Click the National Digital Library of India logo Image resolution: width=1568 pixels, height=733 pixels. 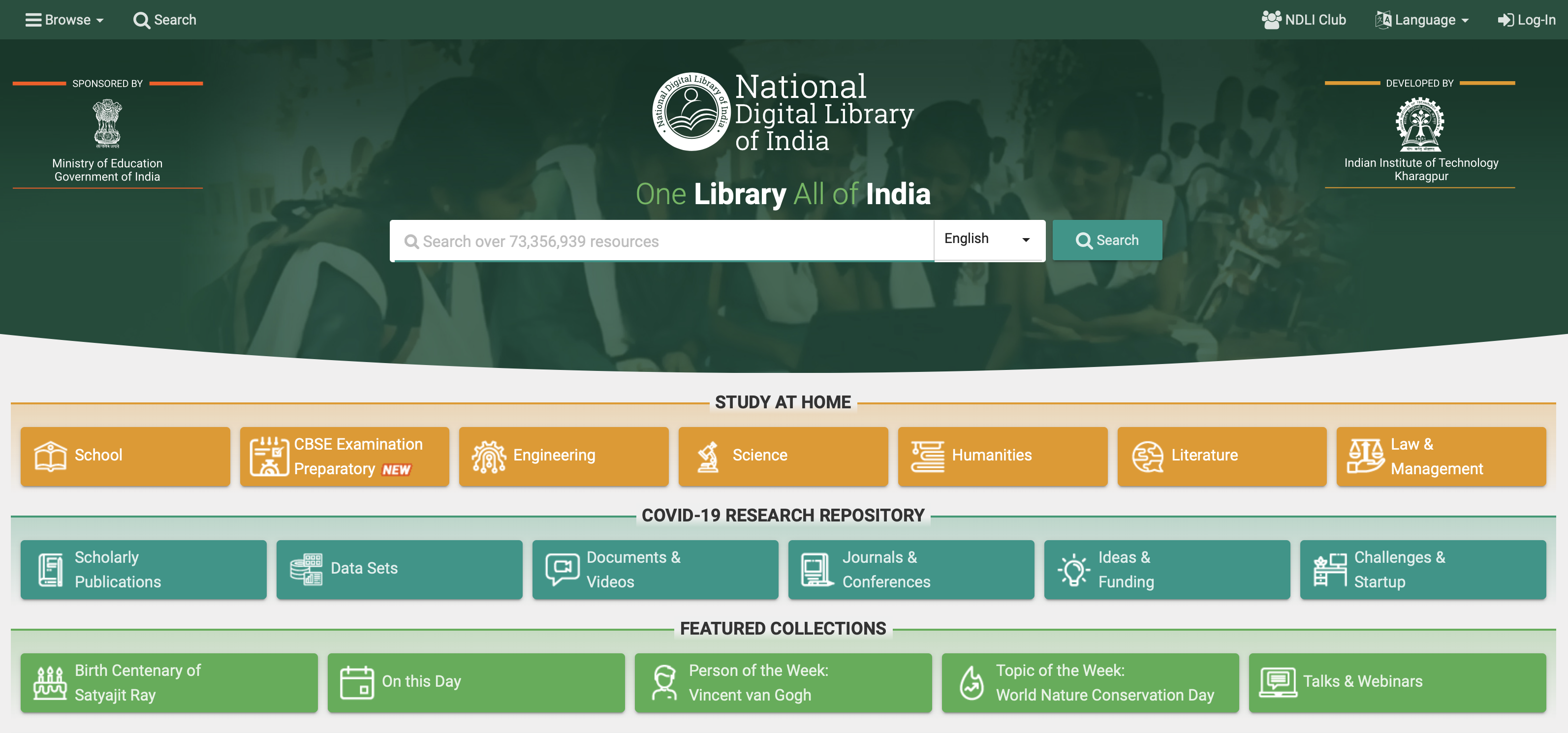click(x=783, y=111)
